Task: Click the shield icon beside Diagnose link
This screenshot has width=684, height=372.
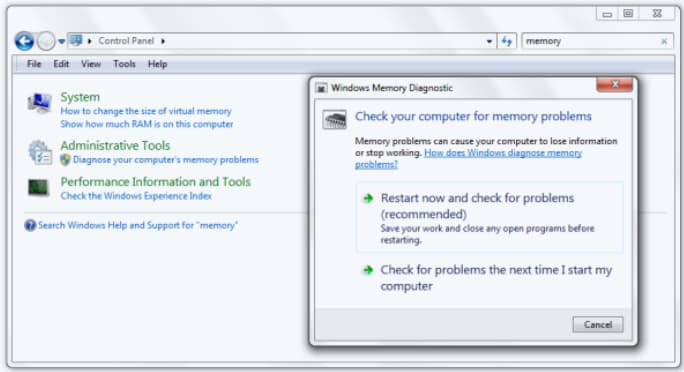Action: pyautogui.click(x=65, y=160)
